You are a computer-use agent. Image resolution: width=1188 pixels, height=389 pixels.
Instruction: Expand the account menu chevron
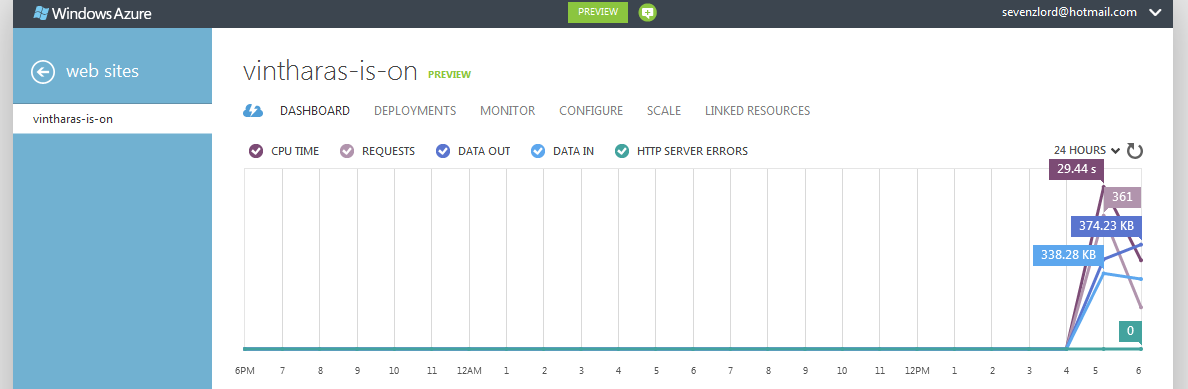click(x=1155, y=12)
